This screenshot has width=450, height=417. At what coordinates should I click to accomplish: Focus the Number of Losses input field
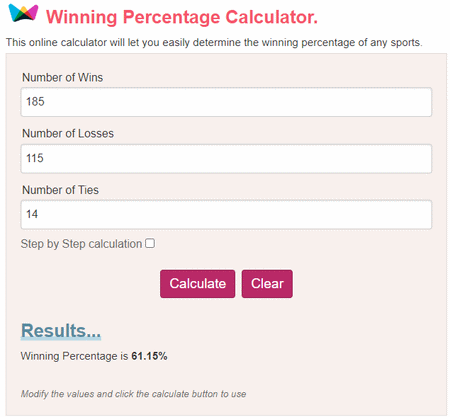coord(226,158)
